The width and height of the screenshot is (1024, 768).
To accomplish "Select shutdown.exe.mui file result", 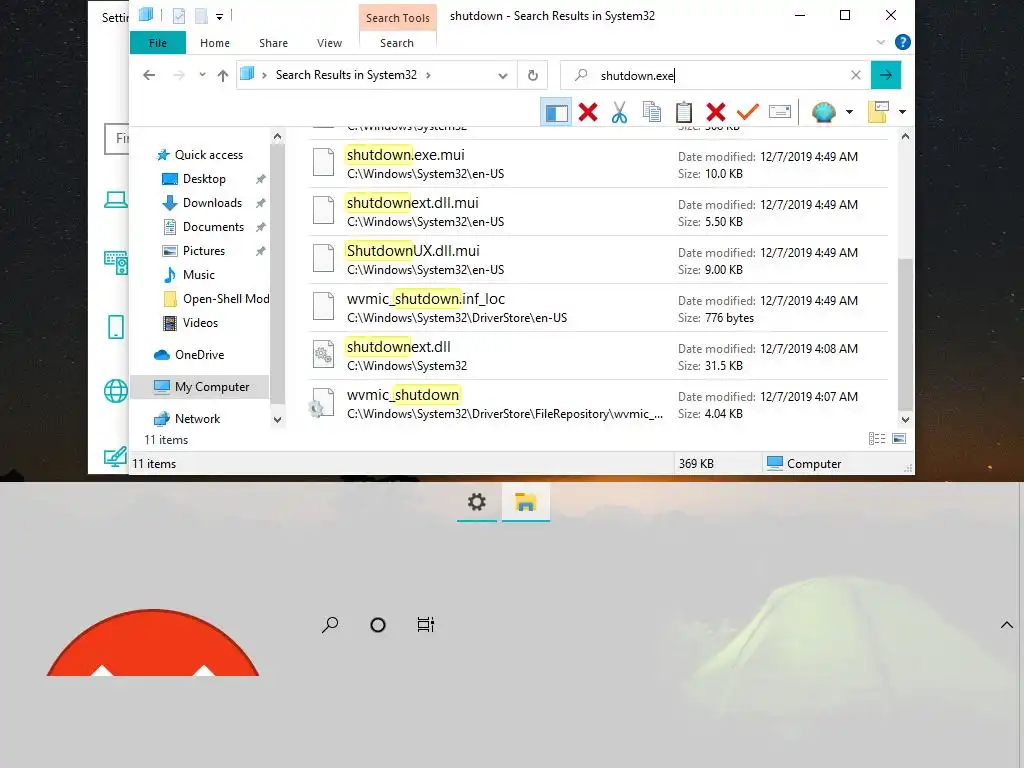I will tap(599, 164).
